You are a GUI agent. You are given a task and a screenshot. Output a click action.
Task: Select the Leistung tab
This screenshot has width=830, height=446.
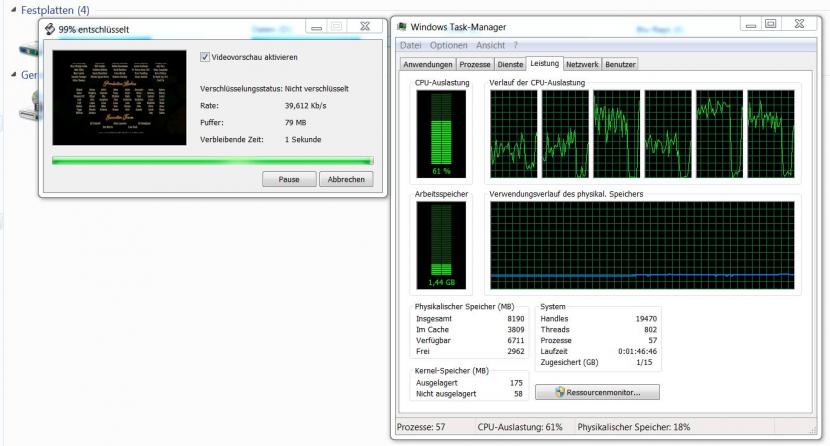[x=545, y=63]
